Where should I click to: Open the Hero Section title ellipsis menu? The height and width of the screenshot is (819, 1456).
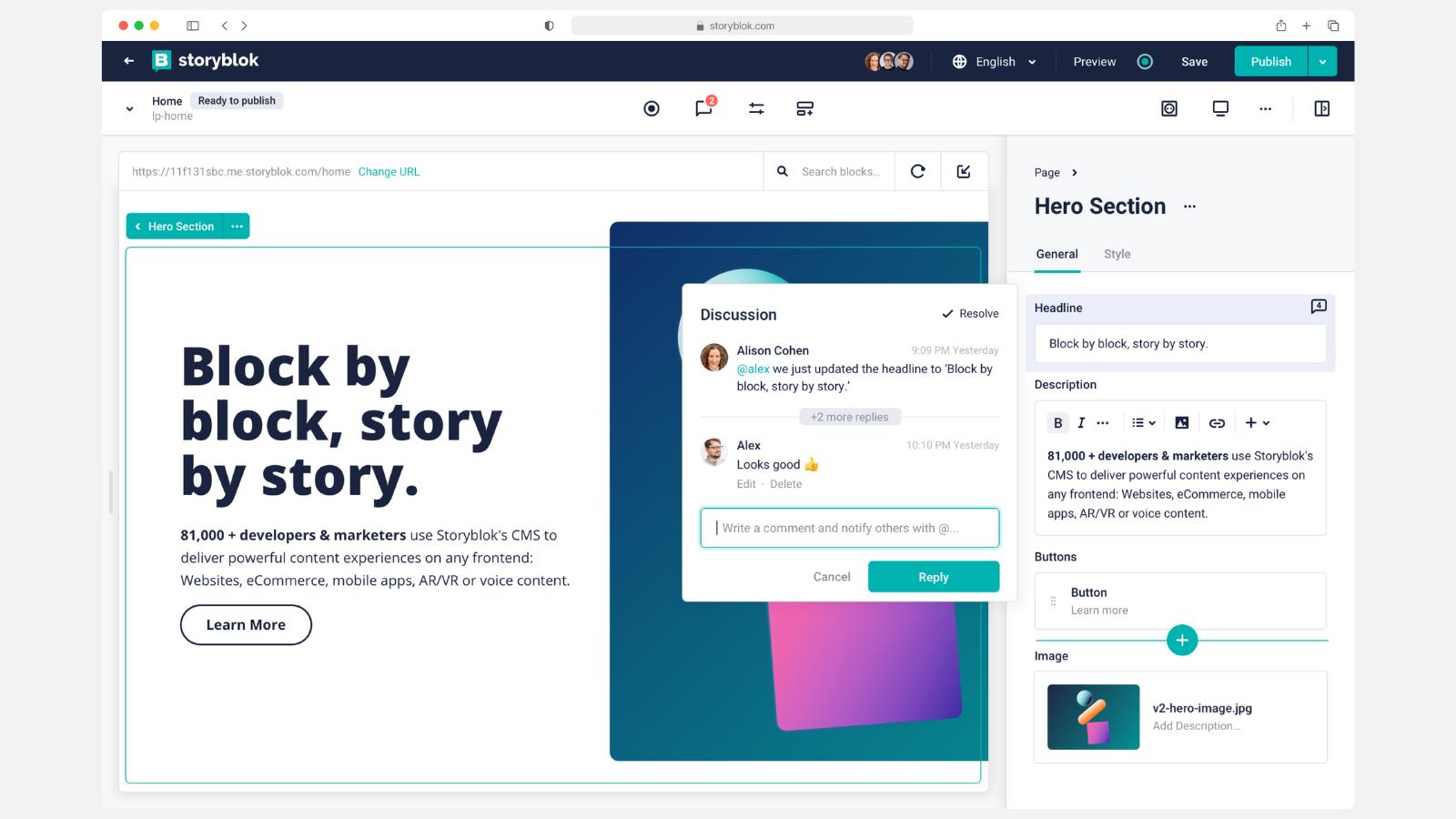coord(1189,207)
